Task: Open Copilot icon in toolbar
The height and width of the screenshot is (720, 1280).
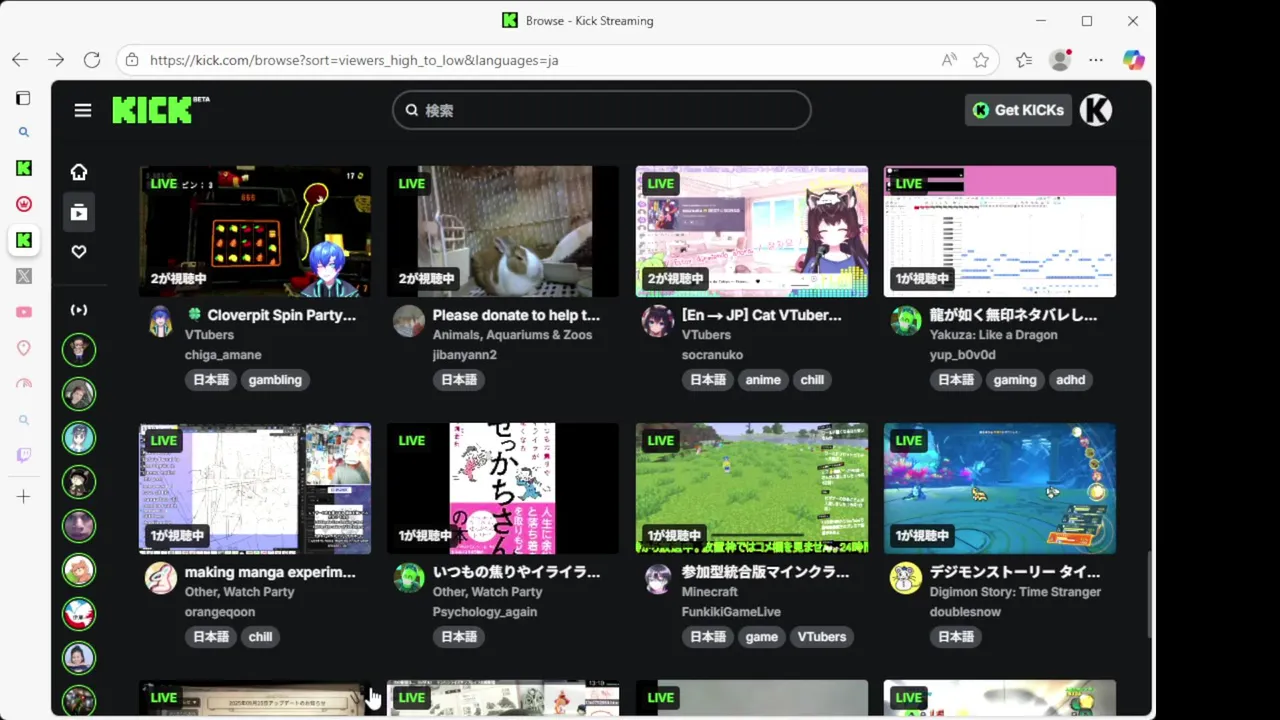Action: (x=1133, y=60)
